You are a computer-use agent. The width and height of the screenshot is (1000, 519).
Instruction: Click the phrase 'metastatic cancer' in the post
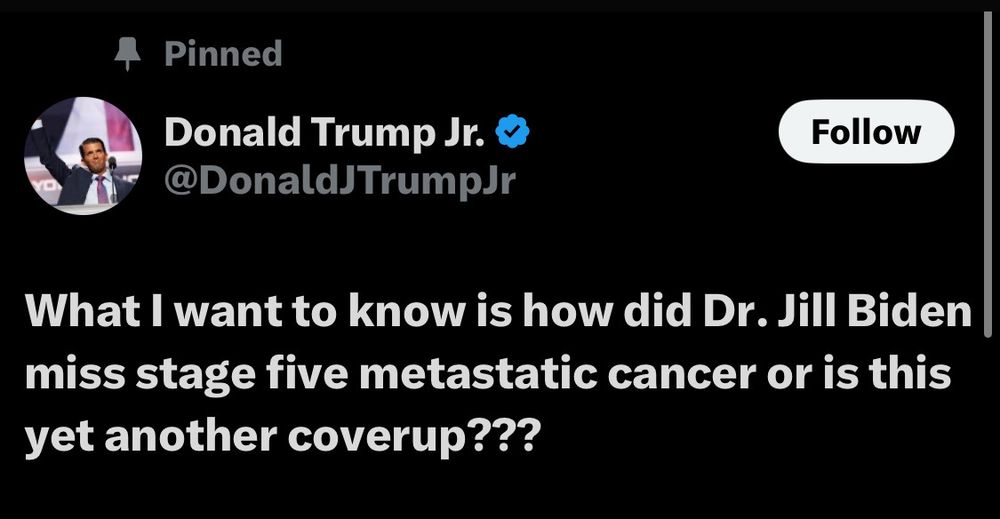(x=558, y=374)
